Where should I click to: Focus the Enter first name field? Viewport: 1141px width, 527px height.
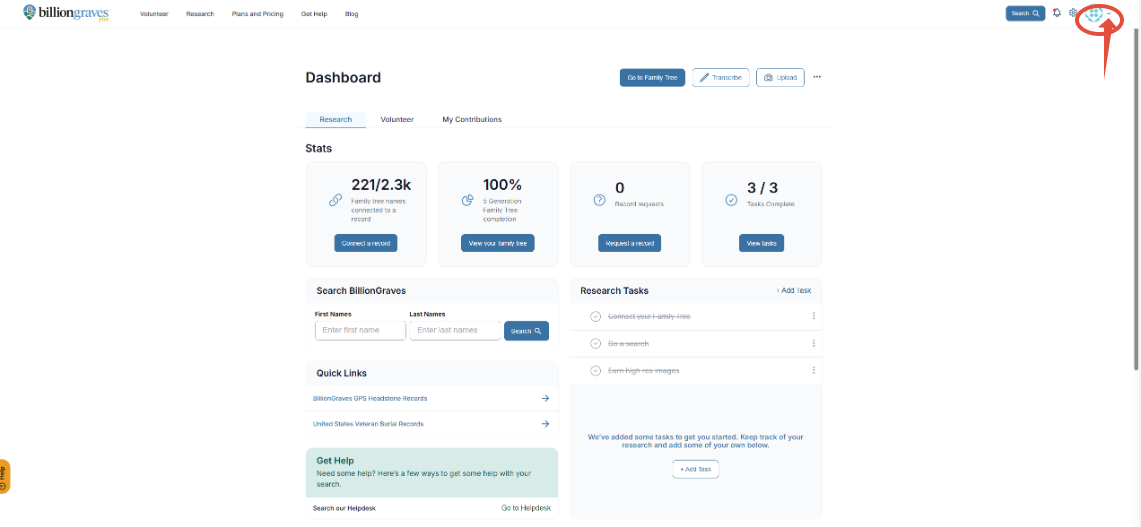360,330
